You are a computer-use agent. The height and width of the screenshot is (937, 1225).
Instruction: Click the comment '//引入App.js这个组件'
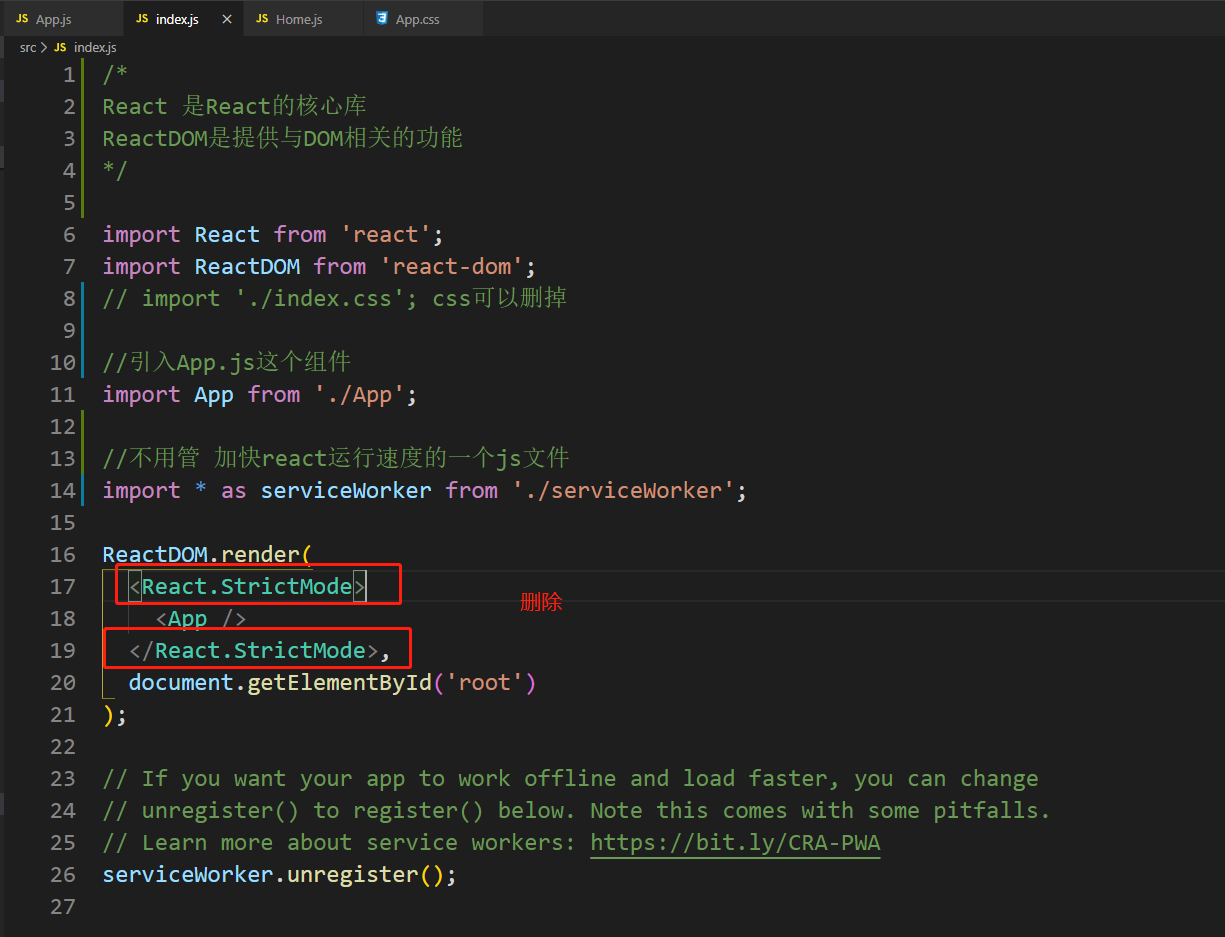pyautogui.click(x=226, y=363)
